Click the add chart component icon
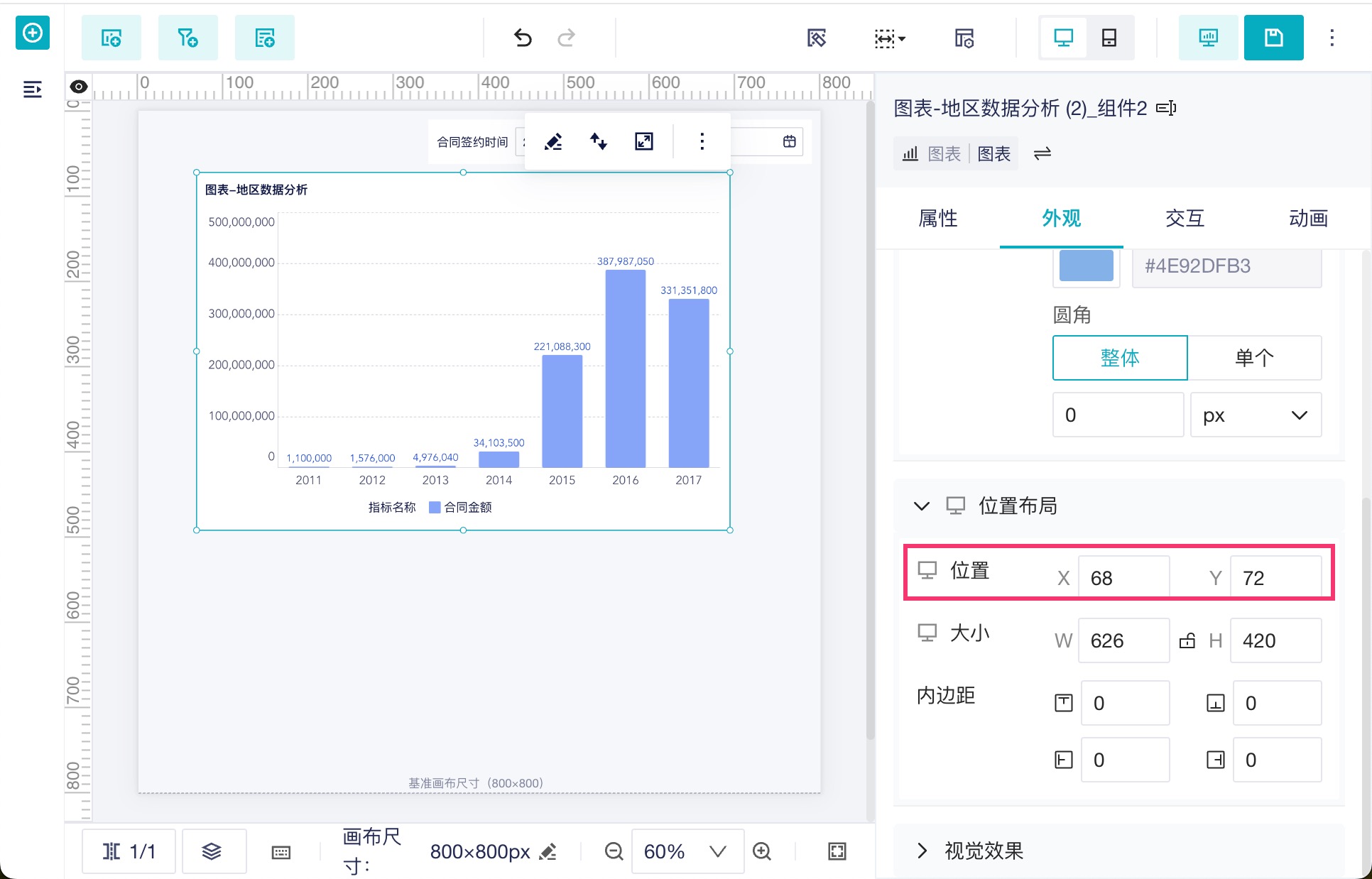 [111, 38]
